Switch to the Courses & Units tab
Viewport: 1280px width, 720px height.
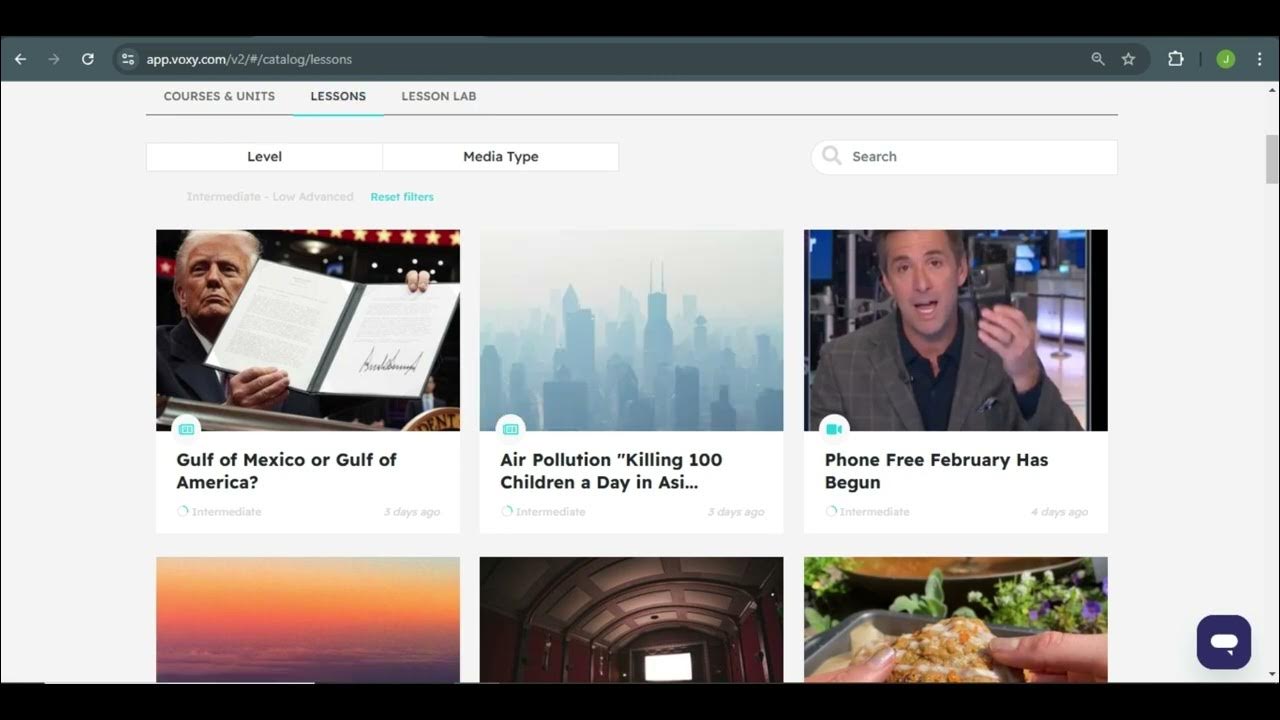pos(219,96)
